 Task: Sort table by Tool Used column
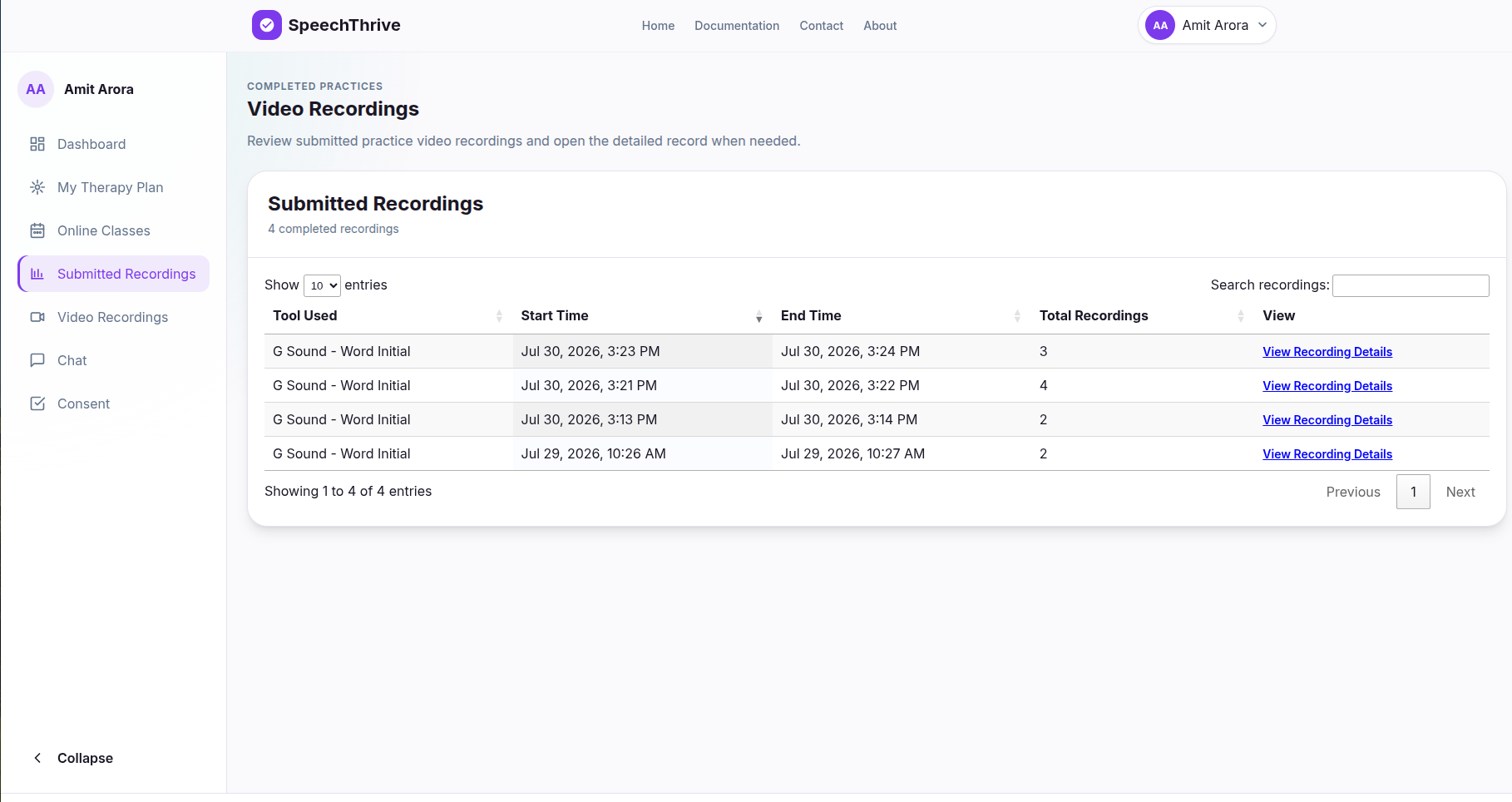pos(388,316)
